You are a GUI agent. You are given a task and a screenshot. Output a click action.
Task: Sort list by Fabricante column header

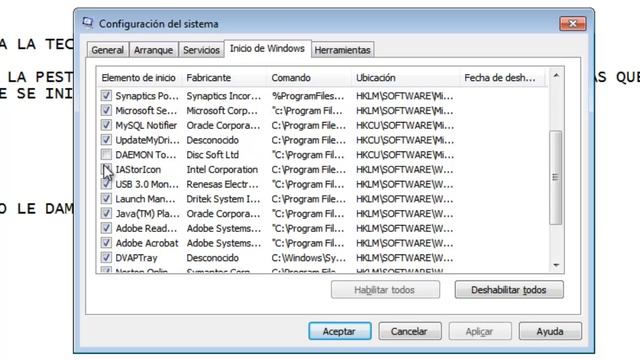pos(224,78)
